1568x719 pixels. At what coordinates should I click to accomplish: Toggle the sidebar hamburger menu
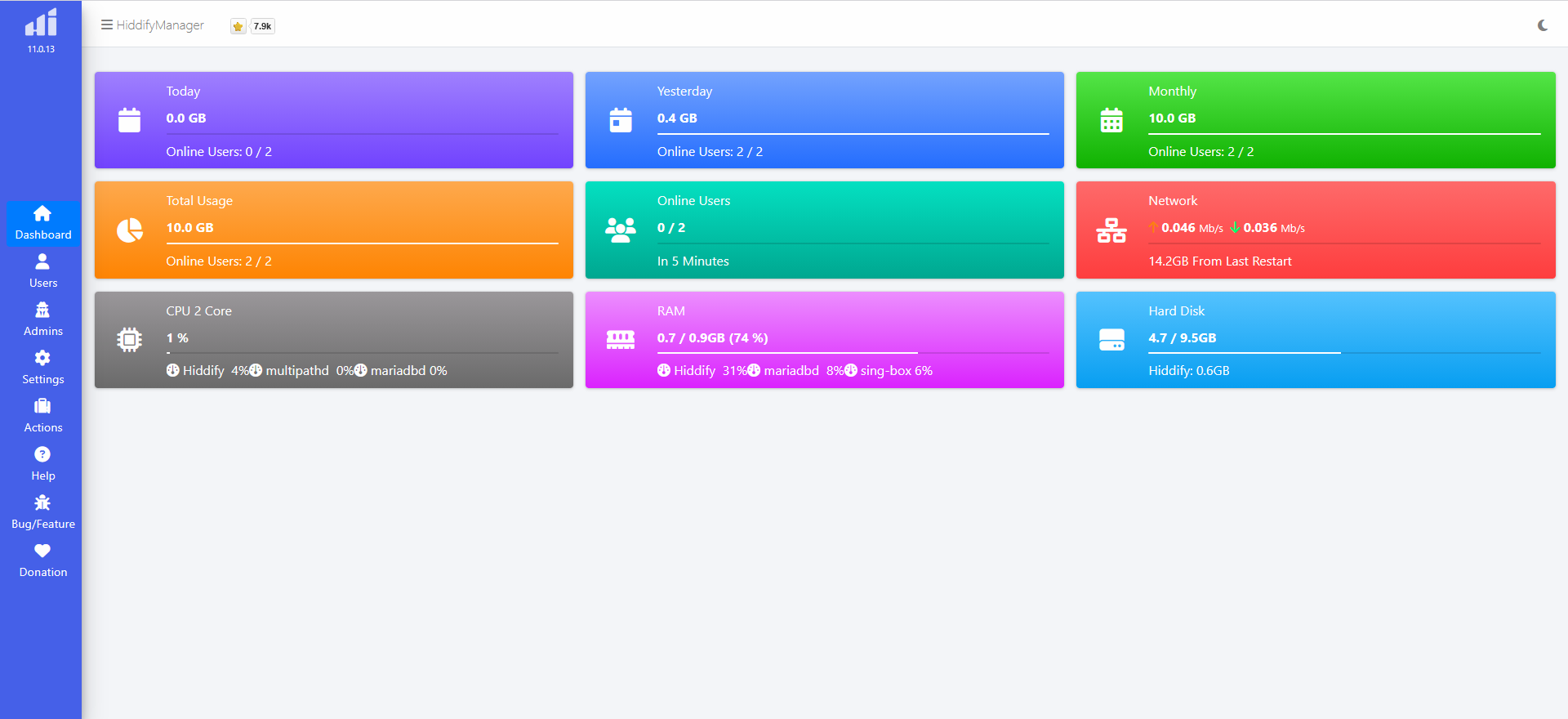coord(106,25)
